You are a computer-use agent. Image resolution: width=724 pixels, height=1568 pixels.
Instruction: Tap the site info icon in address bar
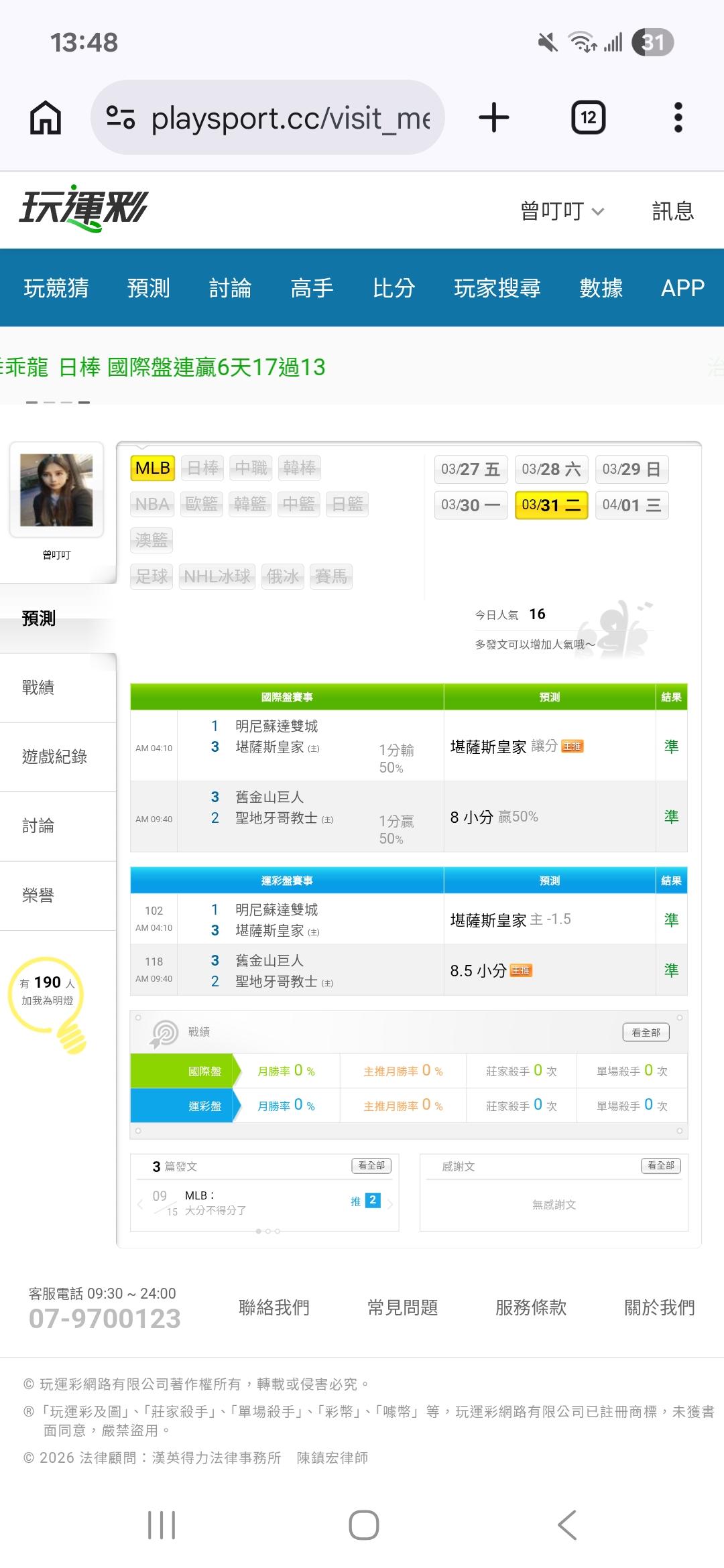tap(121, 118)
